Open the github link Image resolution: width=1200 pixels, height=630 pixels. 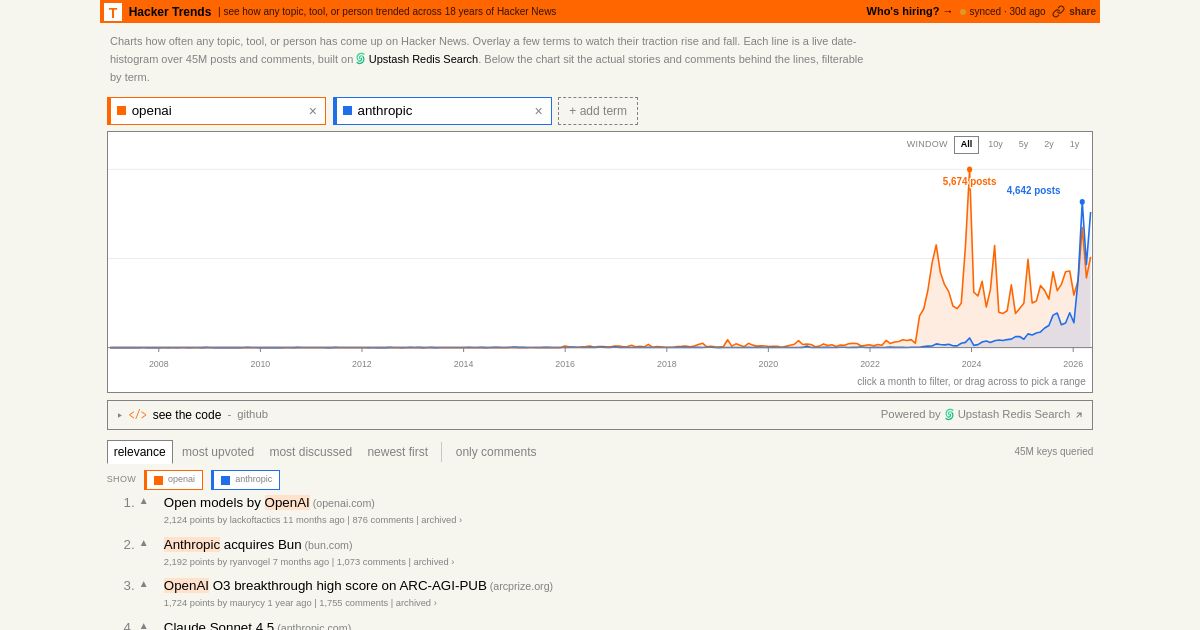point(252,415)
